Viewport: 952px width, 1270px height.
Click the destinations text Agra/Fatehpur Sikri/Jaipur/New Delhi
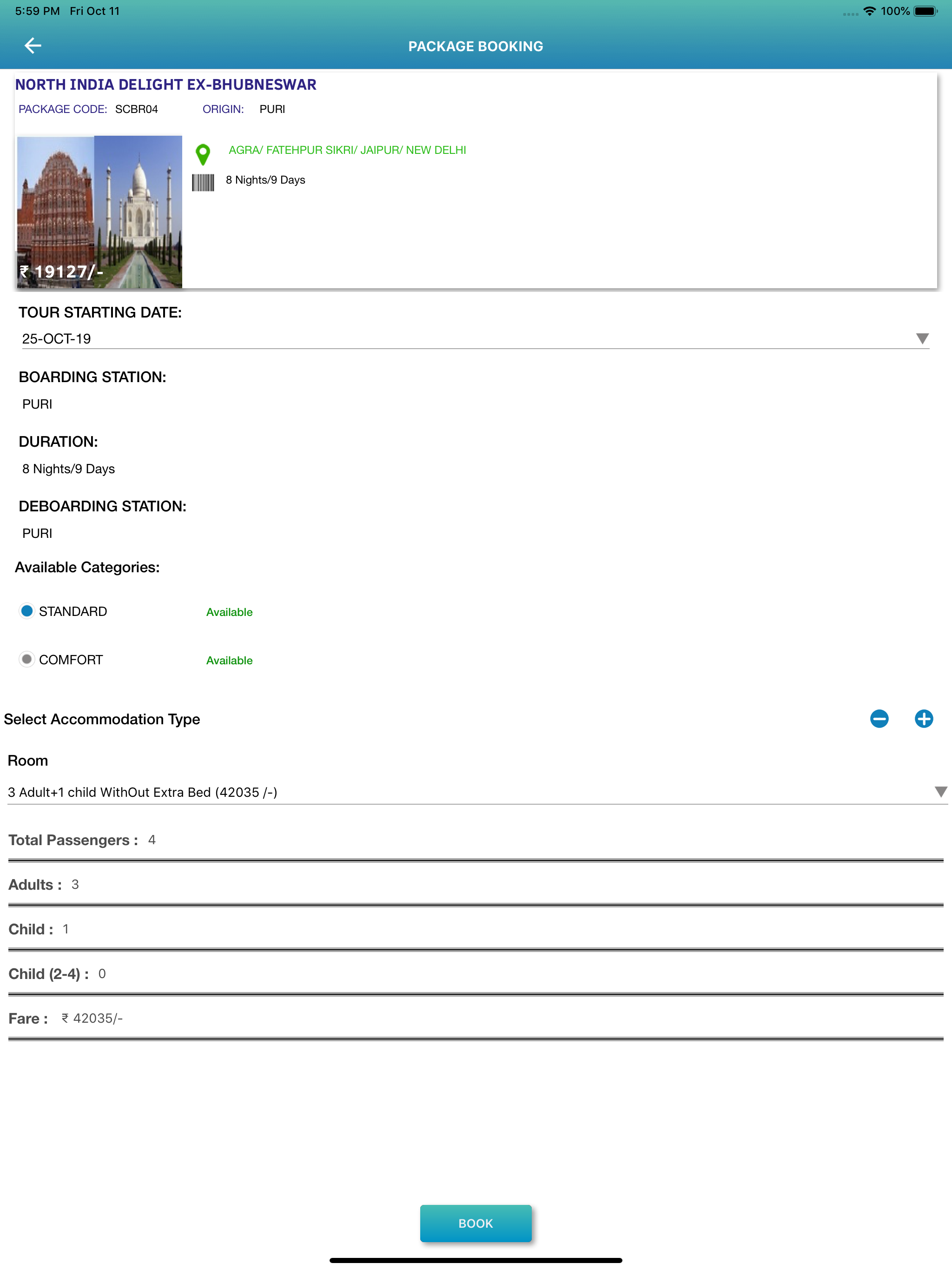[347, 150]
